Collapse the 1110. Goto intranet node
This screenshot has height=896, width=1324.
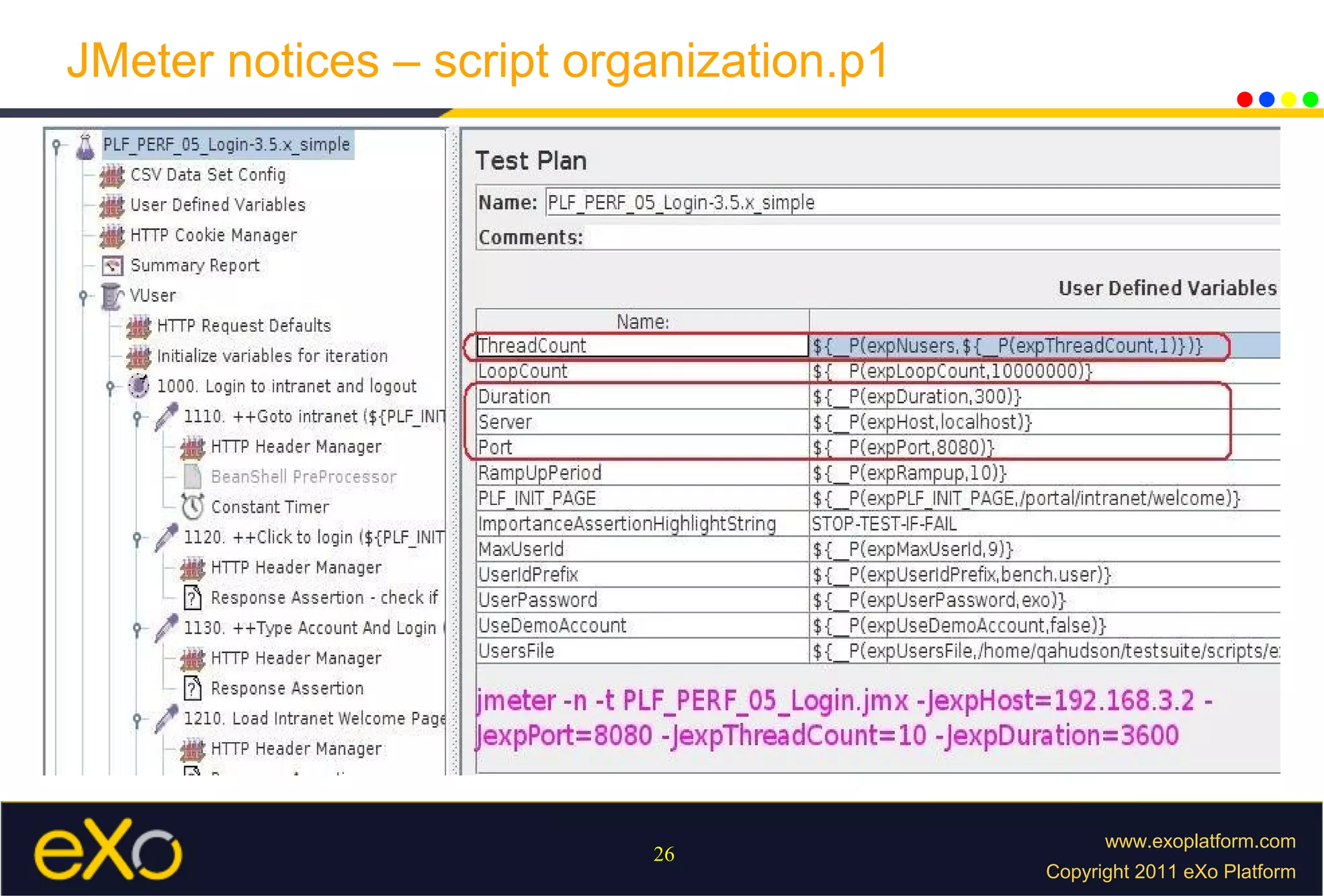pyautogui.click(x=137, y=417)
